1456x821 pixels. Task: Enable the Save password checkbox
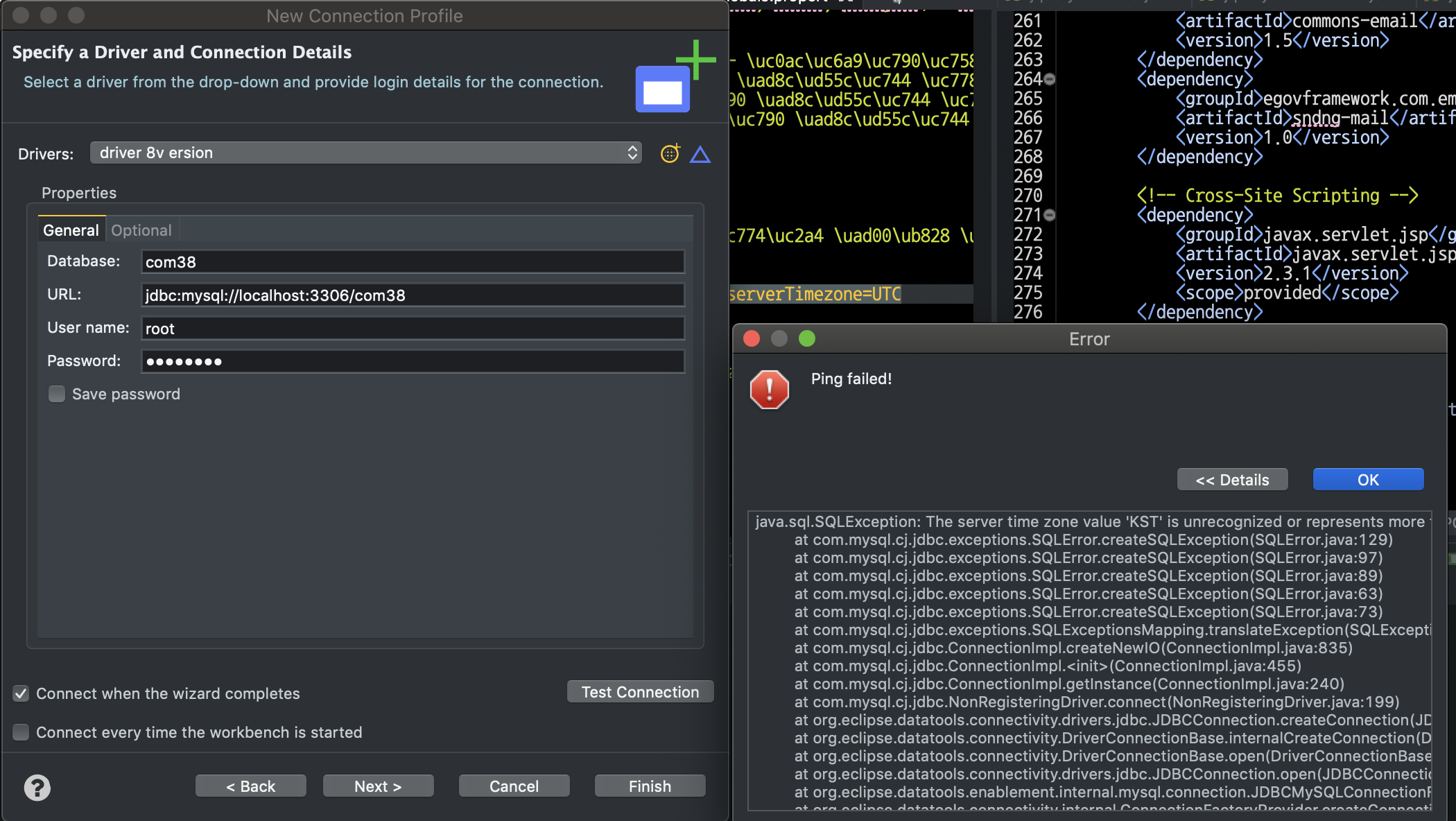pyautogui.click(x=57, y=394)
